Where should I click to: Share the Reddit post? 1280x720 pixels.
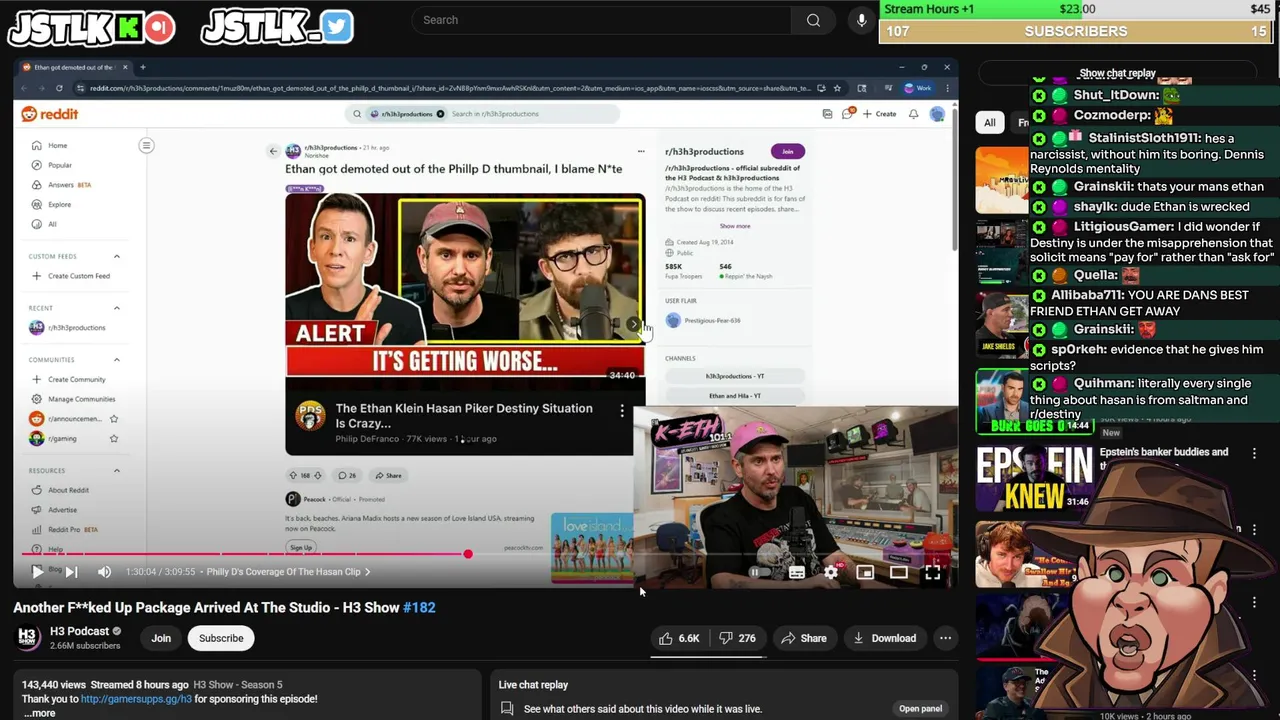pyautogui.click(x=388, y=475)
